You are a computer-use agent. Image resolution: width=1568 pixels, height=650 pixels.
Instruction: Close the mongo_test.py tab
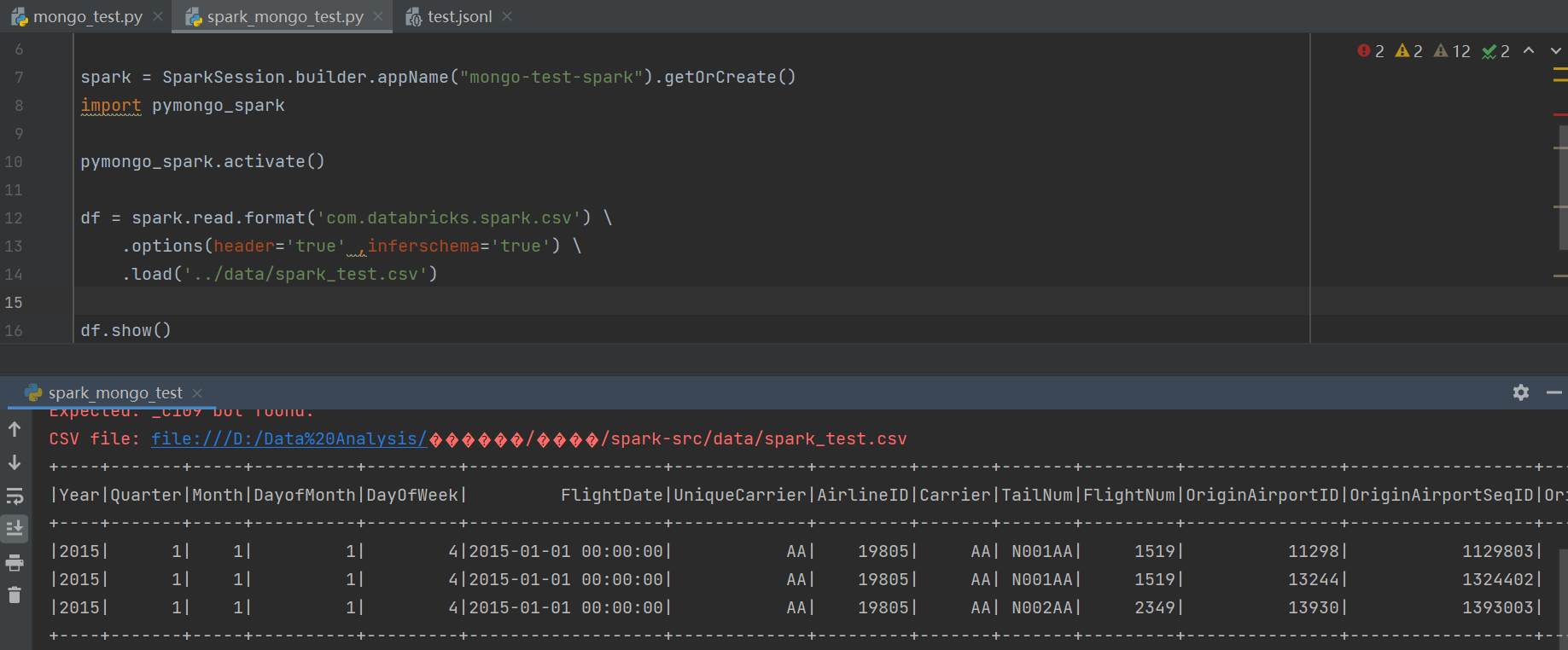coord(158,16)
